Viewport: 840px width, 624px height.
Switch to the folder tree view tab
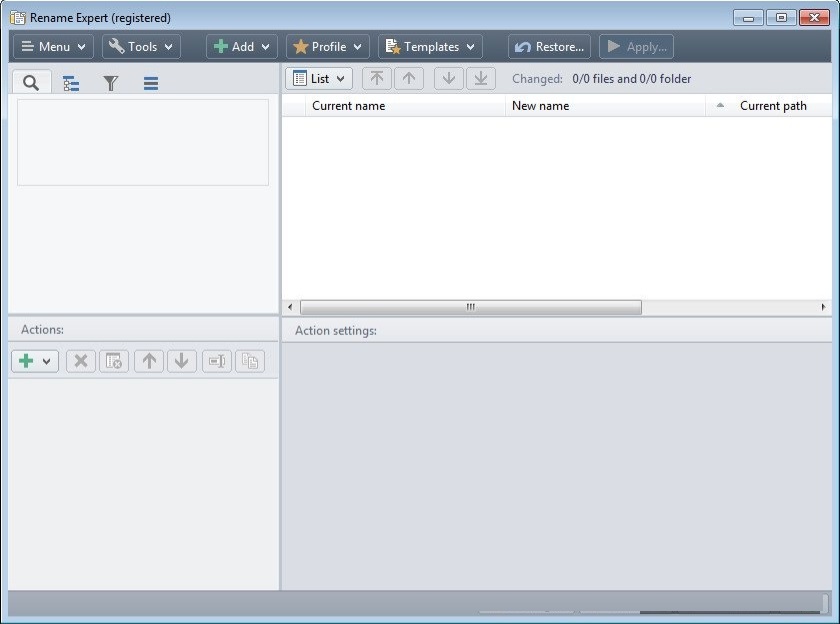[x=71, y=83]
